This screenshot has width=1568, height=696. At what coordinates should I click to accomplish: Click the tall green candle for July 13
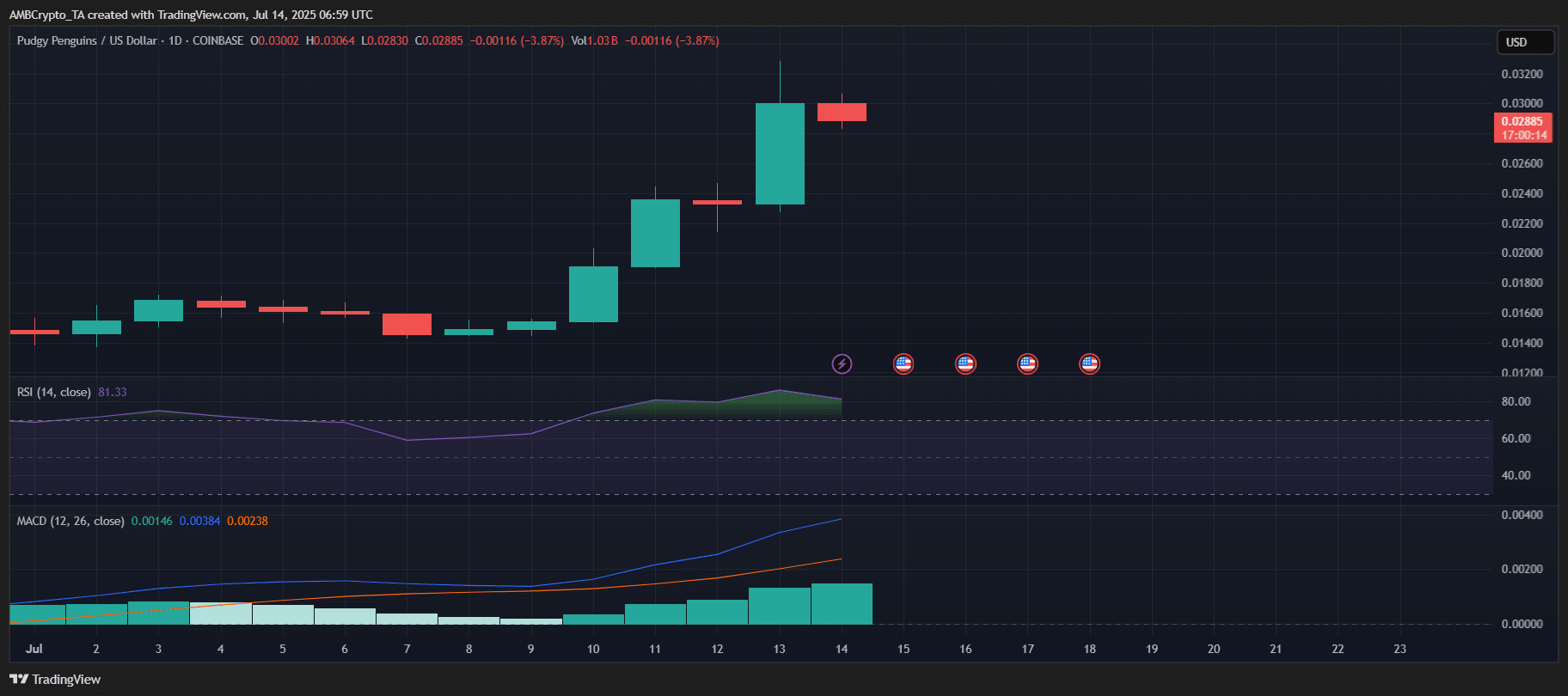[x=780, y=154]
